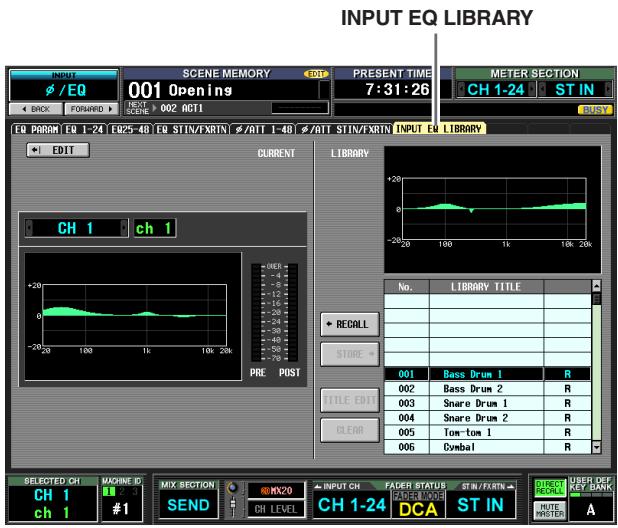Click library list scroll down arrow

596,447
